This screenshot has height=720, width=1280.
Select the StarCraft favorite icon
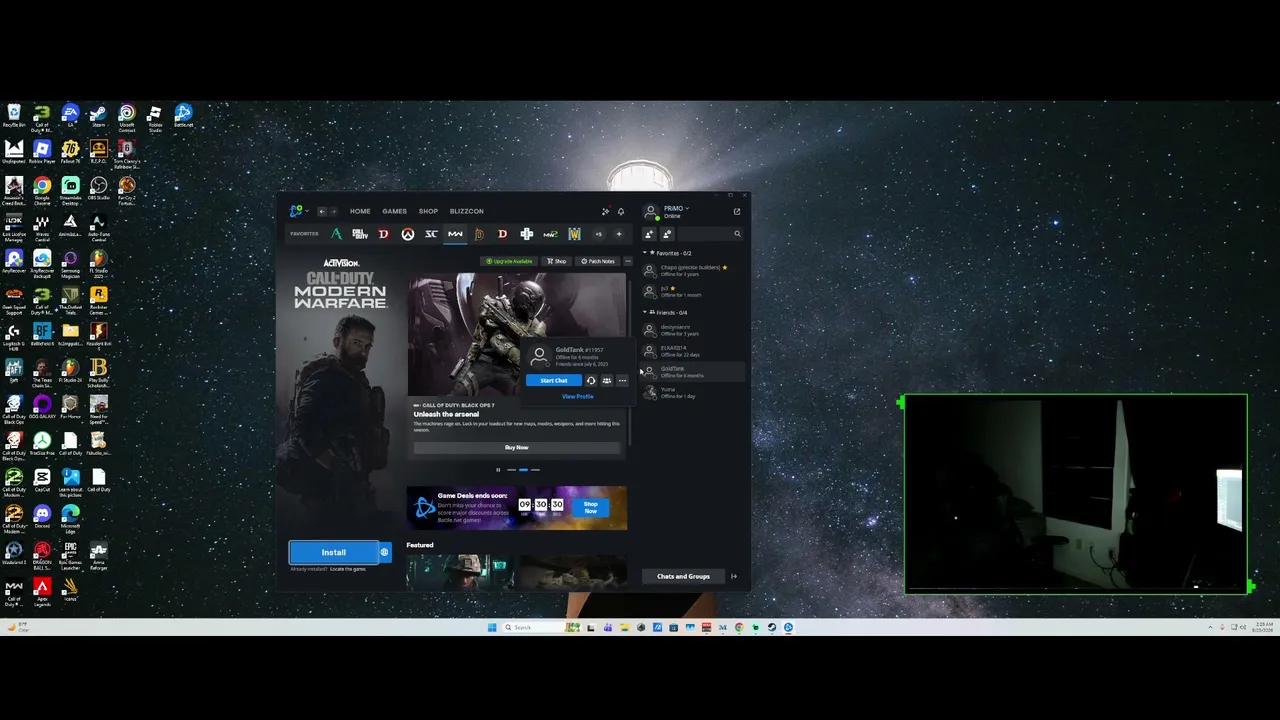pyautogui.click(x=431, y=234)
